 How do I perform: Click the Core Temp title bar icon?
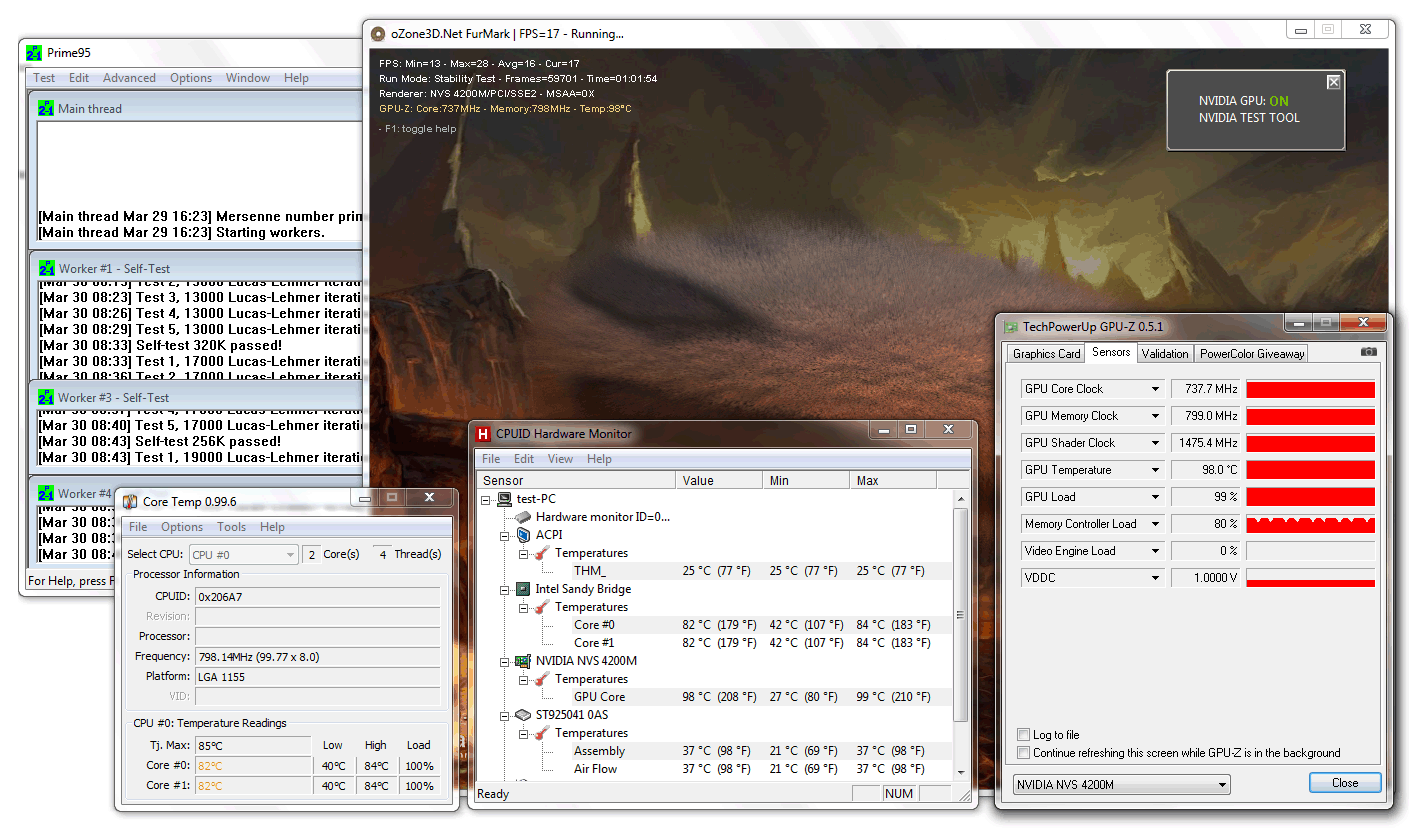click(130, 501)
